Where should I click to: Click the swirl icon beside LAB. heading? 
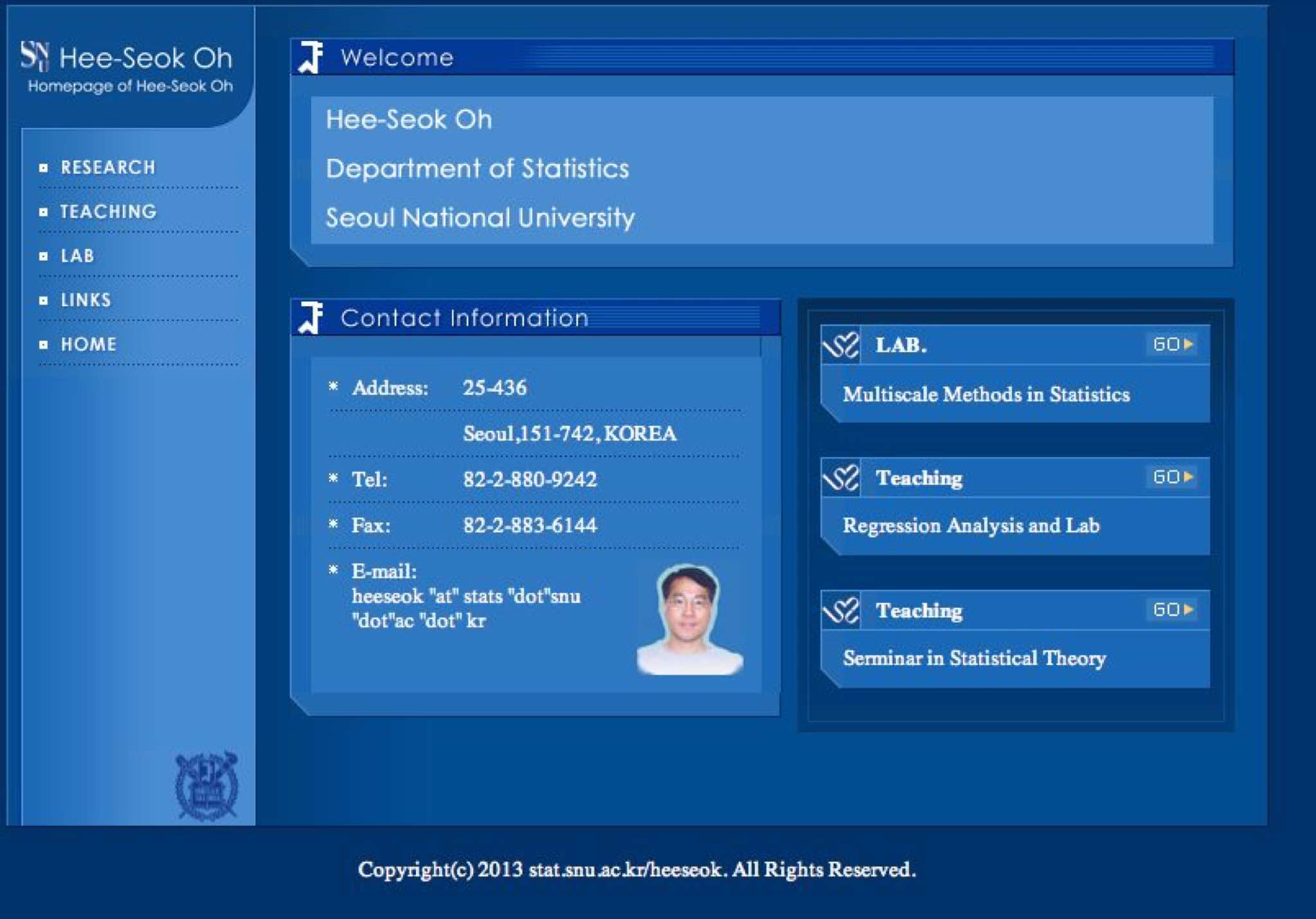[841, 345]
